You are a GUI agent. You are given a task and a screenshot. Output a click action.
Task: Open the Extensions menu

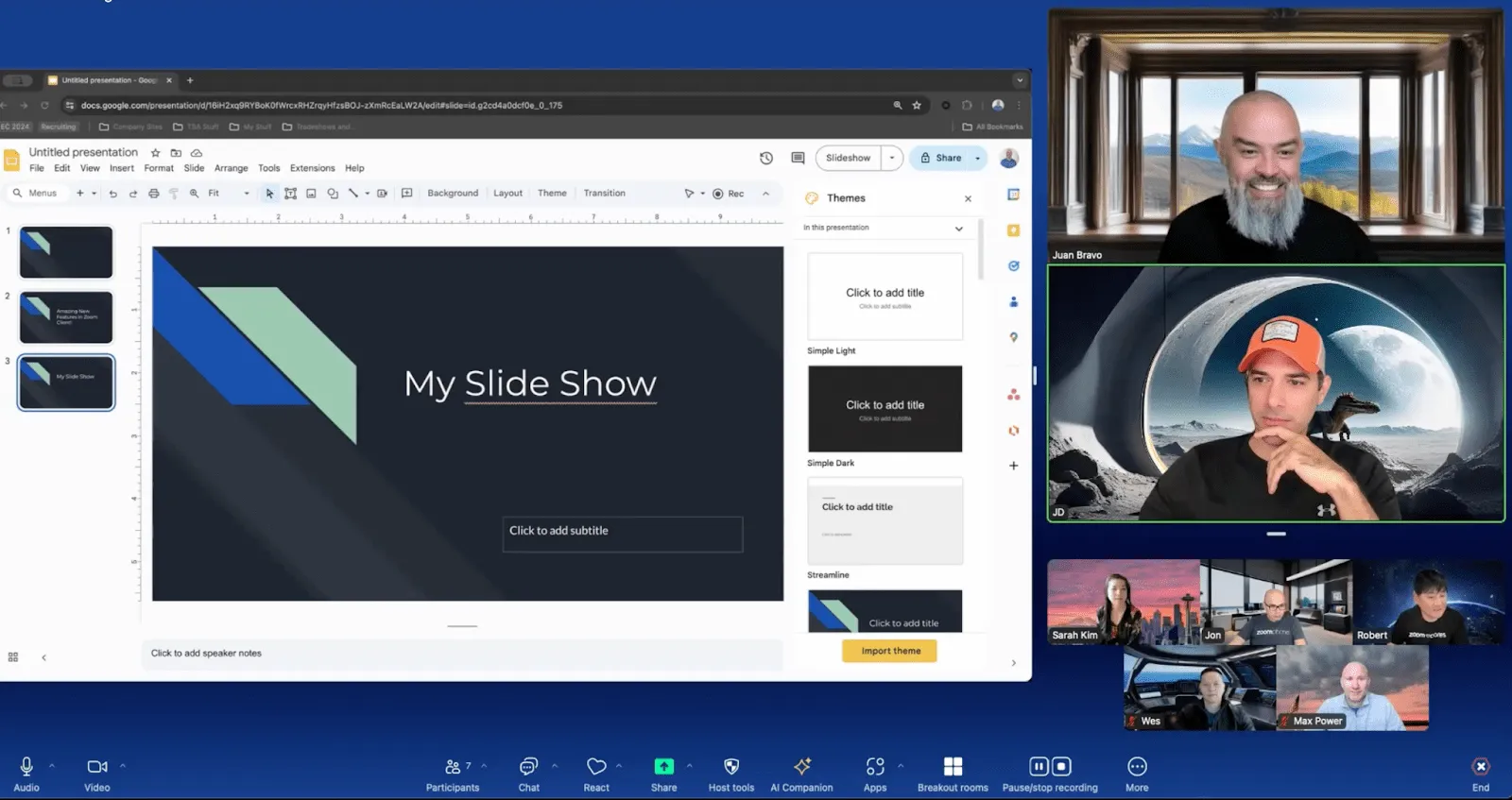pyautogui.click(x=313, y=168)
